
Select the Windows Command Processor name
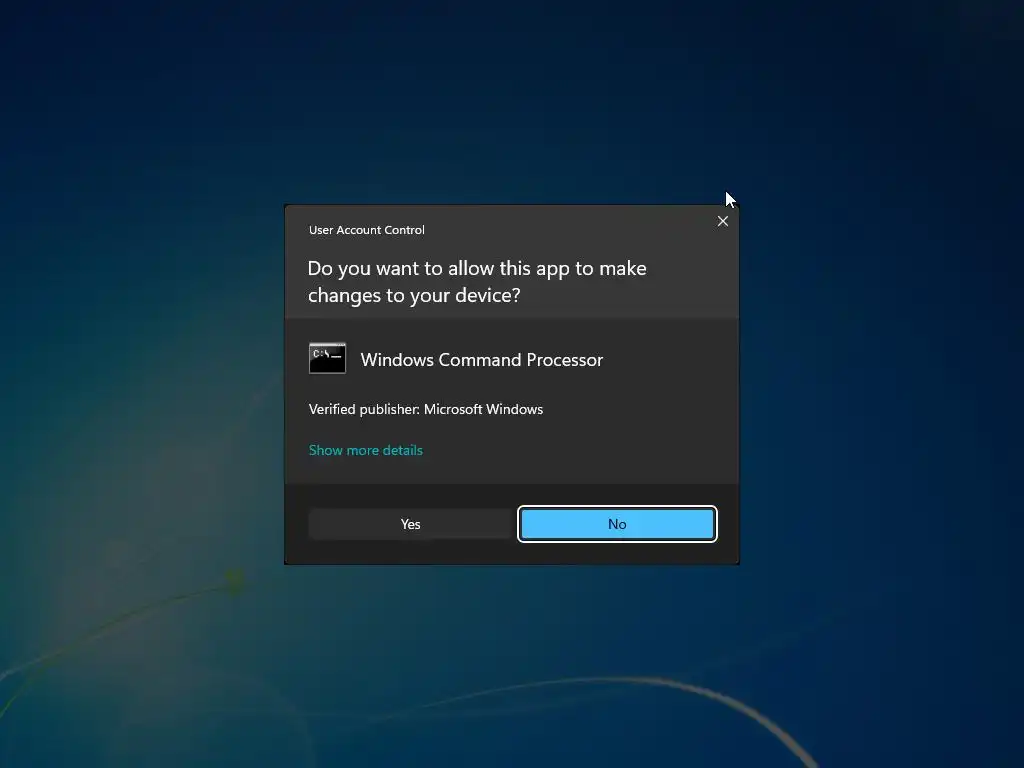[x=481, y=360]
